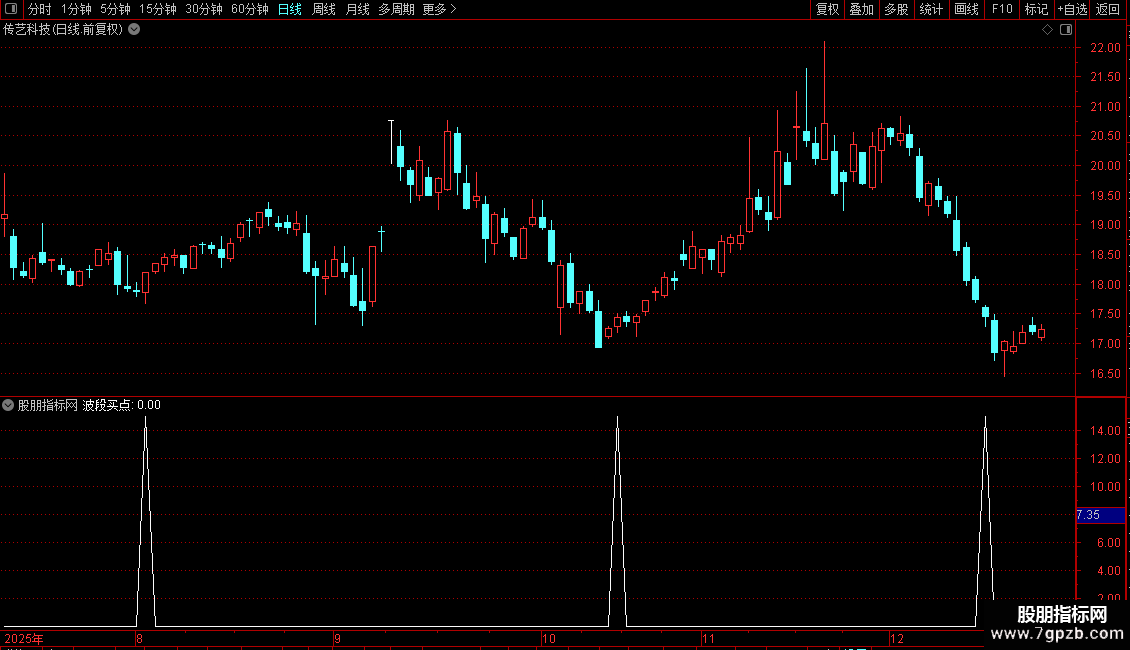Click the 传艺科技(日线.前复权) title
The width and height of the screenshot is (1130, 650).
63,30
